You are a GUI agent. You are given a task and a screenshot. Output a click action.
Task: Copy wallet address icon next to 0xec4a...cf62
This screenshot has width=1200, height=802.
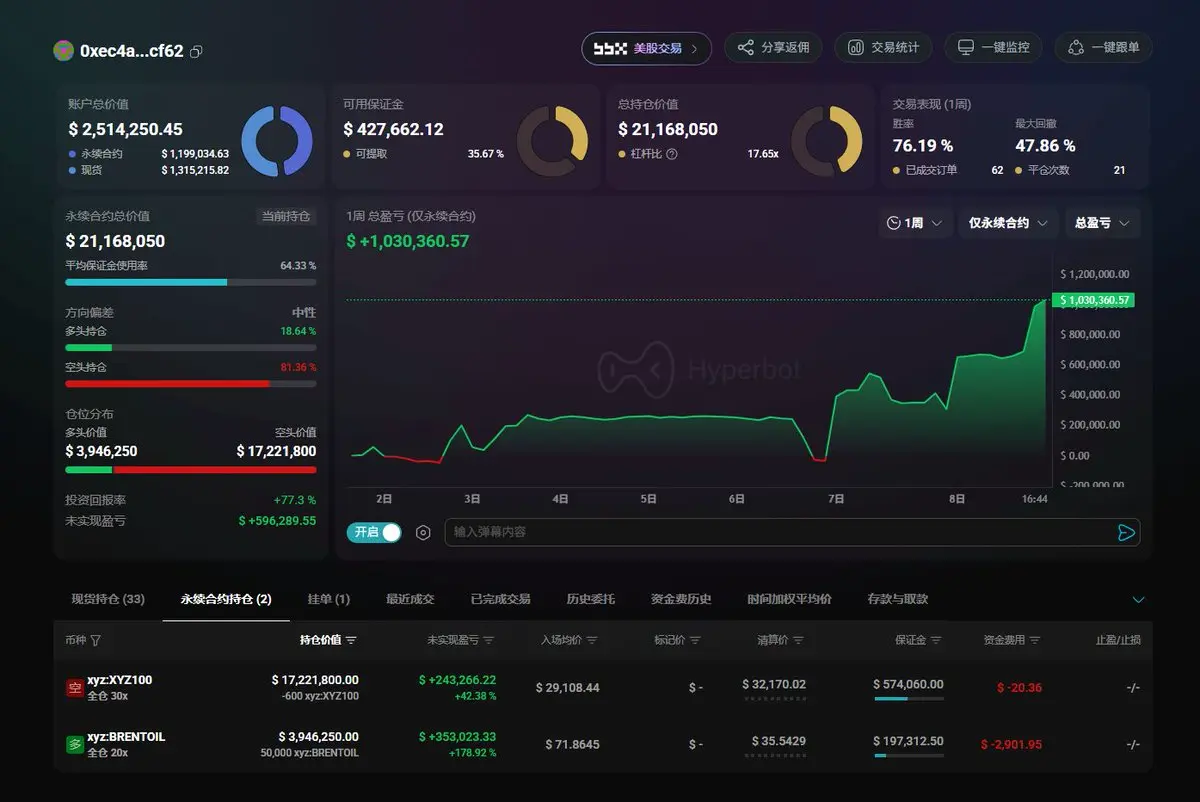pos(196,51)
